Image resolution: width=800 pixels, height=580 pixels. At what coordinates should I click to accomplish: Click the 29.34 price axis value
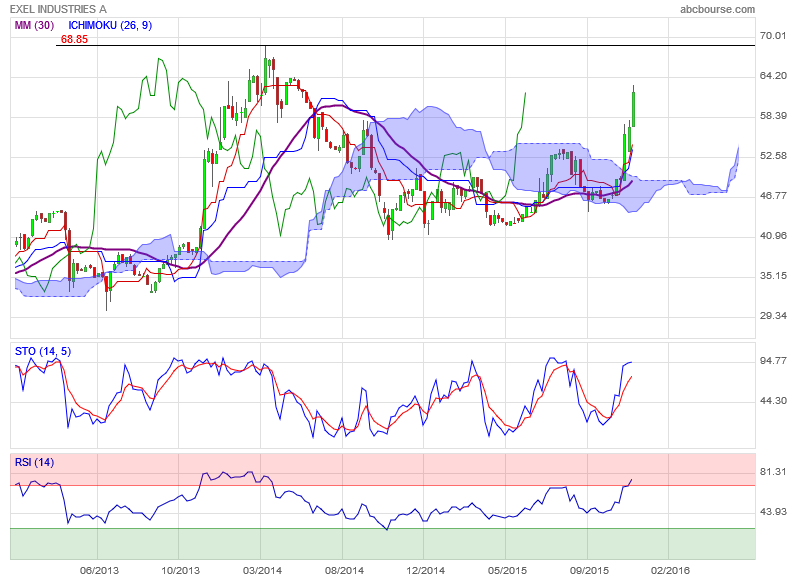point(773,316)
